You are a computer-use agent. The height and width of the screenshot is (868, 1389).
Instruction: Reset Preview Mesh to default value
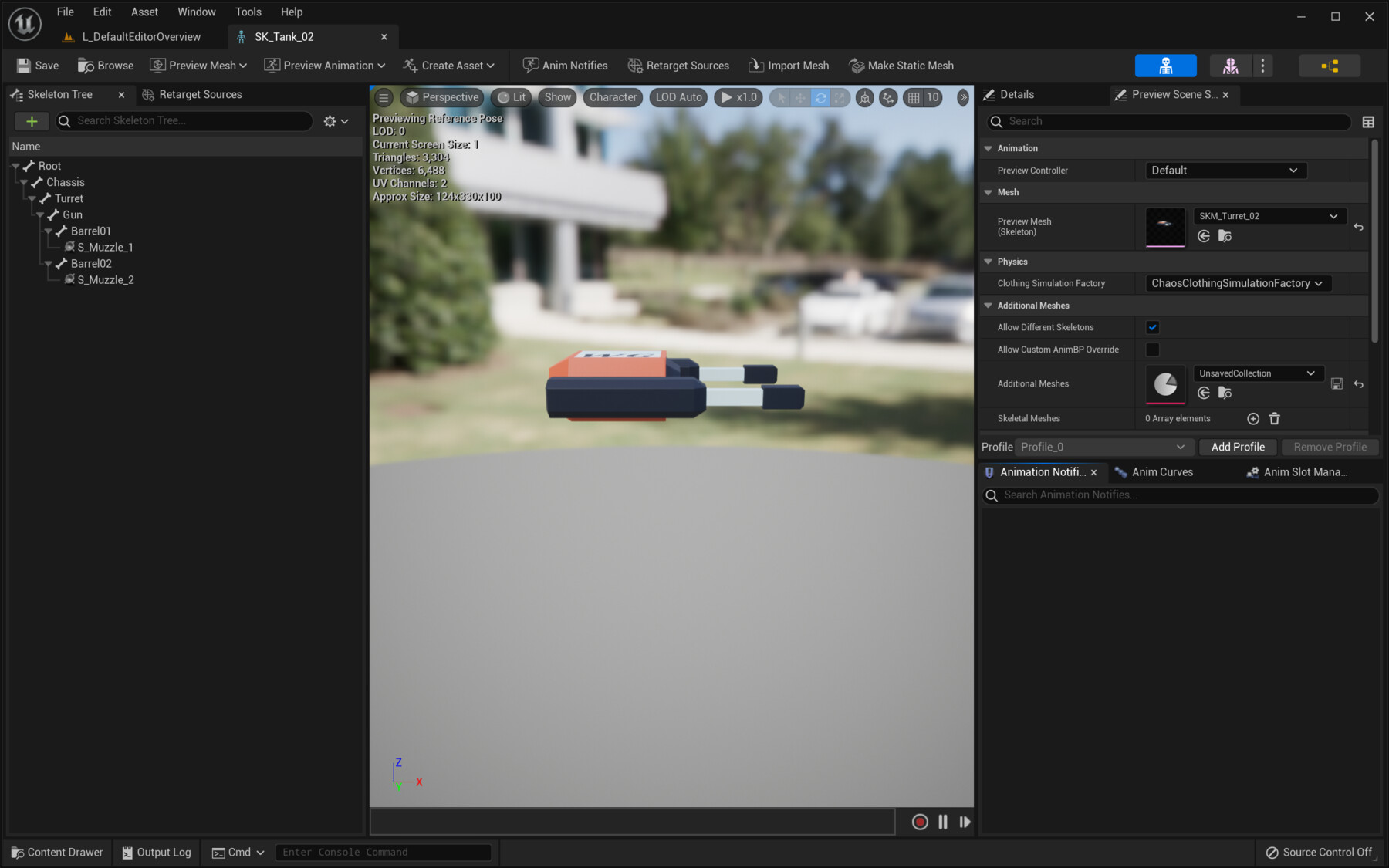(1359, 227)
